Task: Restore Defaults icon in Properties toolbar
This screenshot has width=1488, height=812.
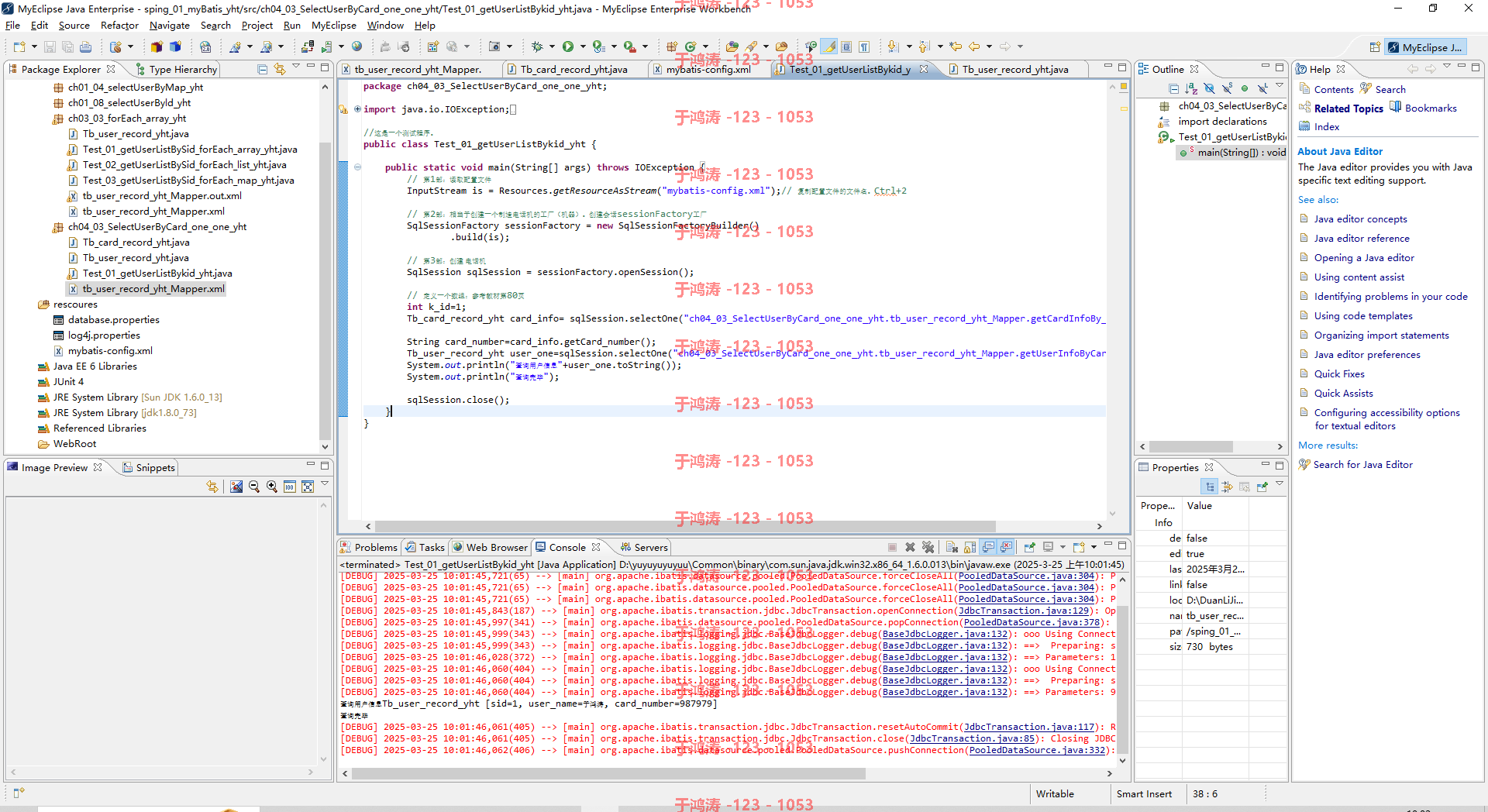Action: (x=1244, y=487)
